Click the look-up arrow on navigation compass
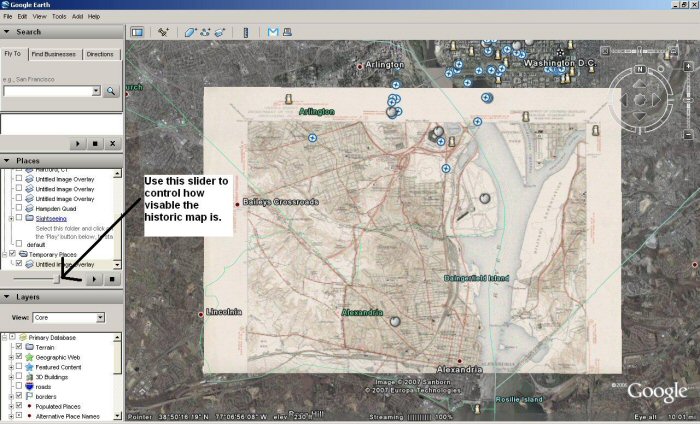The image size is (700, 424). pos(640,84)
